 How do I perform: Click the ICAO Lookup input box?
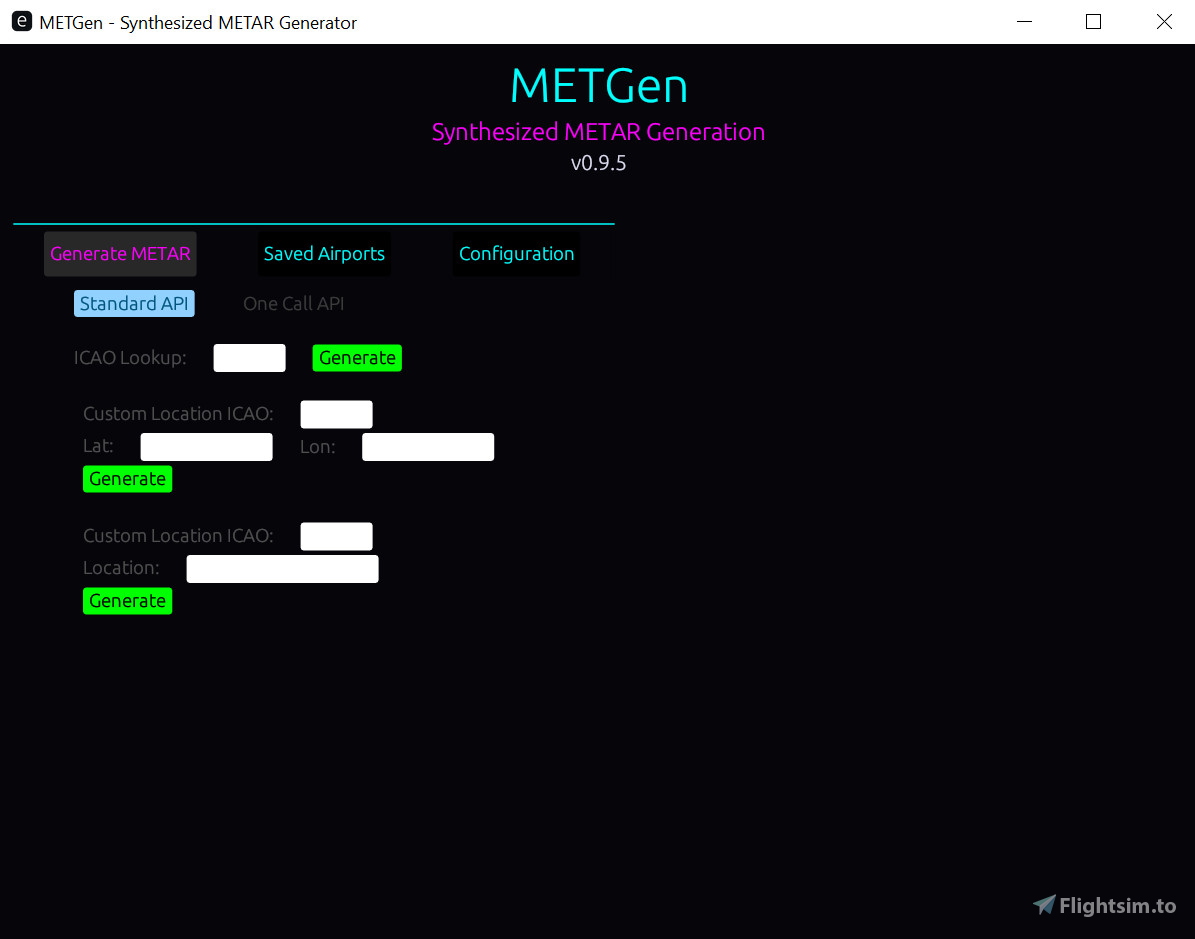click(249, 357)
